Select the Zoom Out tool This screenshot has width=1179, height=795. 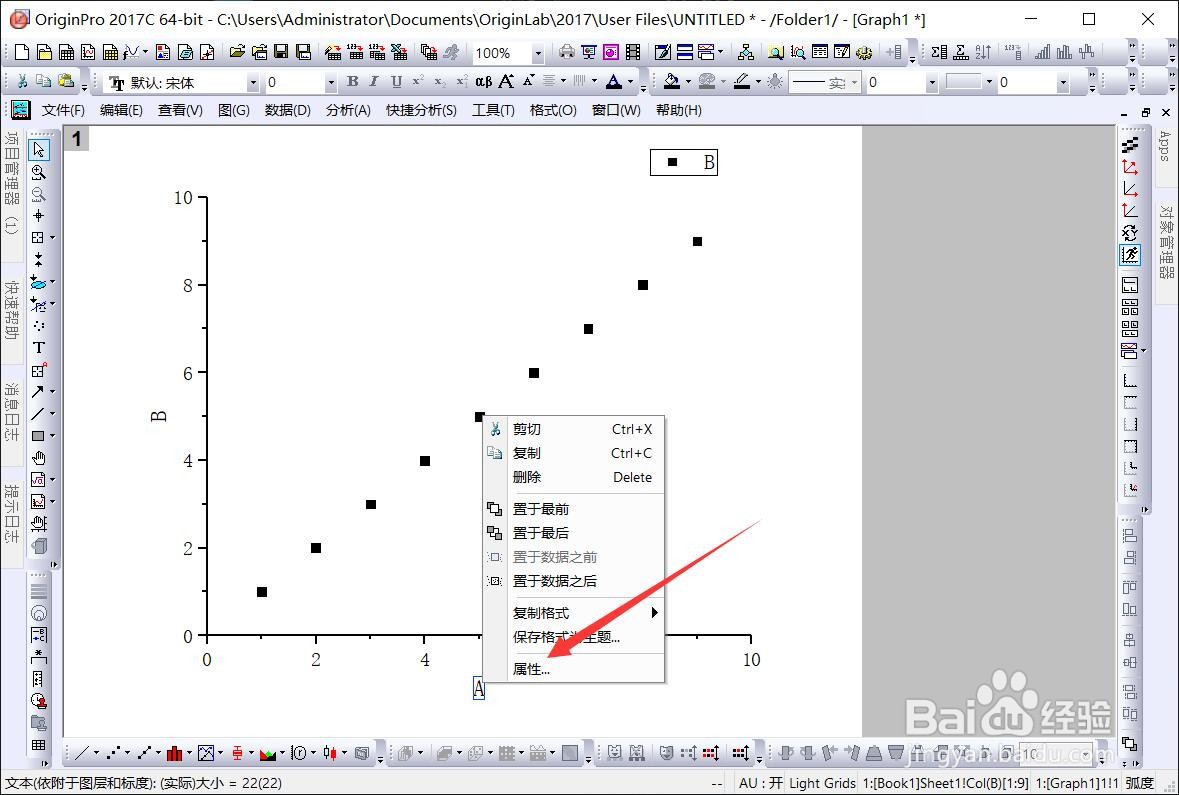coord(38,194)
